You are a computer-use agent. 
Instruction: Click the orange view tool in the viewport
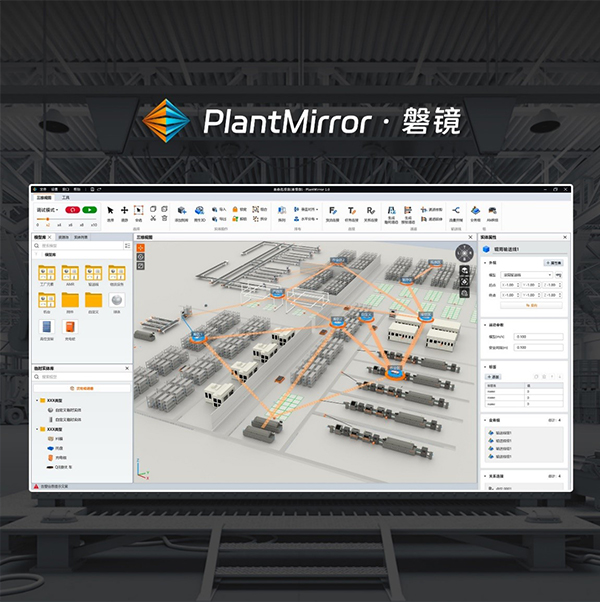(140, 247)
